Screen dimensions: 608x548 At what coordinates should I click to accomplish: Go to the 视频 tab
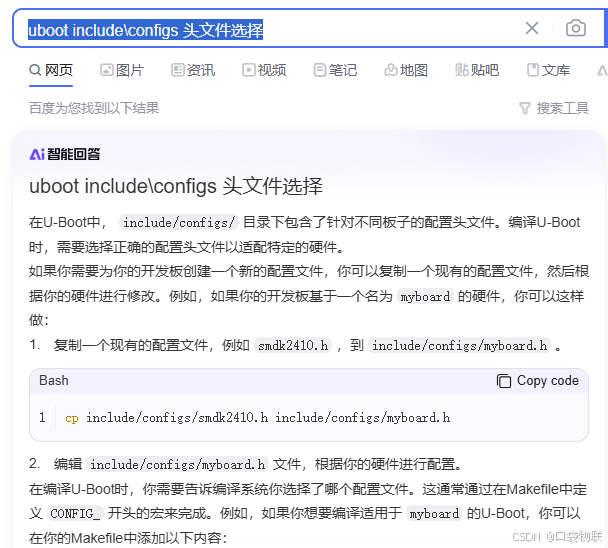pos(264,70)
